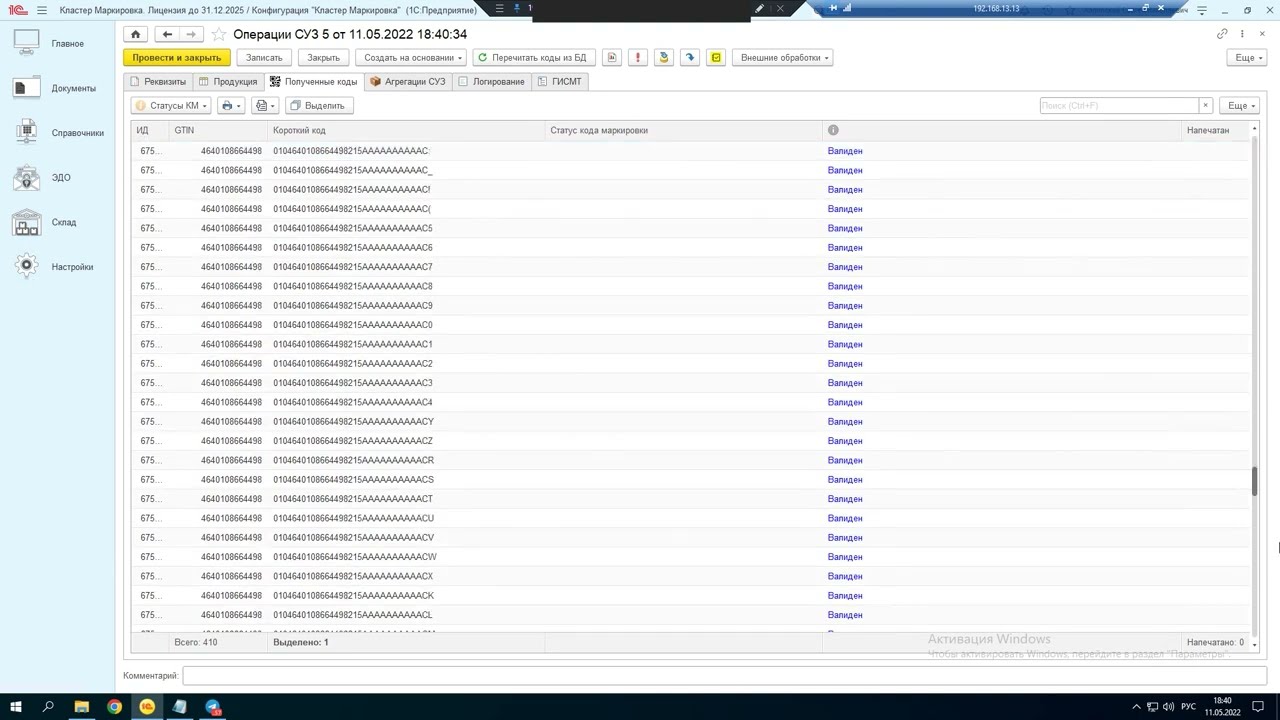Select Полученные коды tab
The image size is (1280, 720).
click(313, 82)
